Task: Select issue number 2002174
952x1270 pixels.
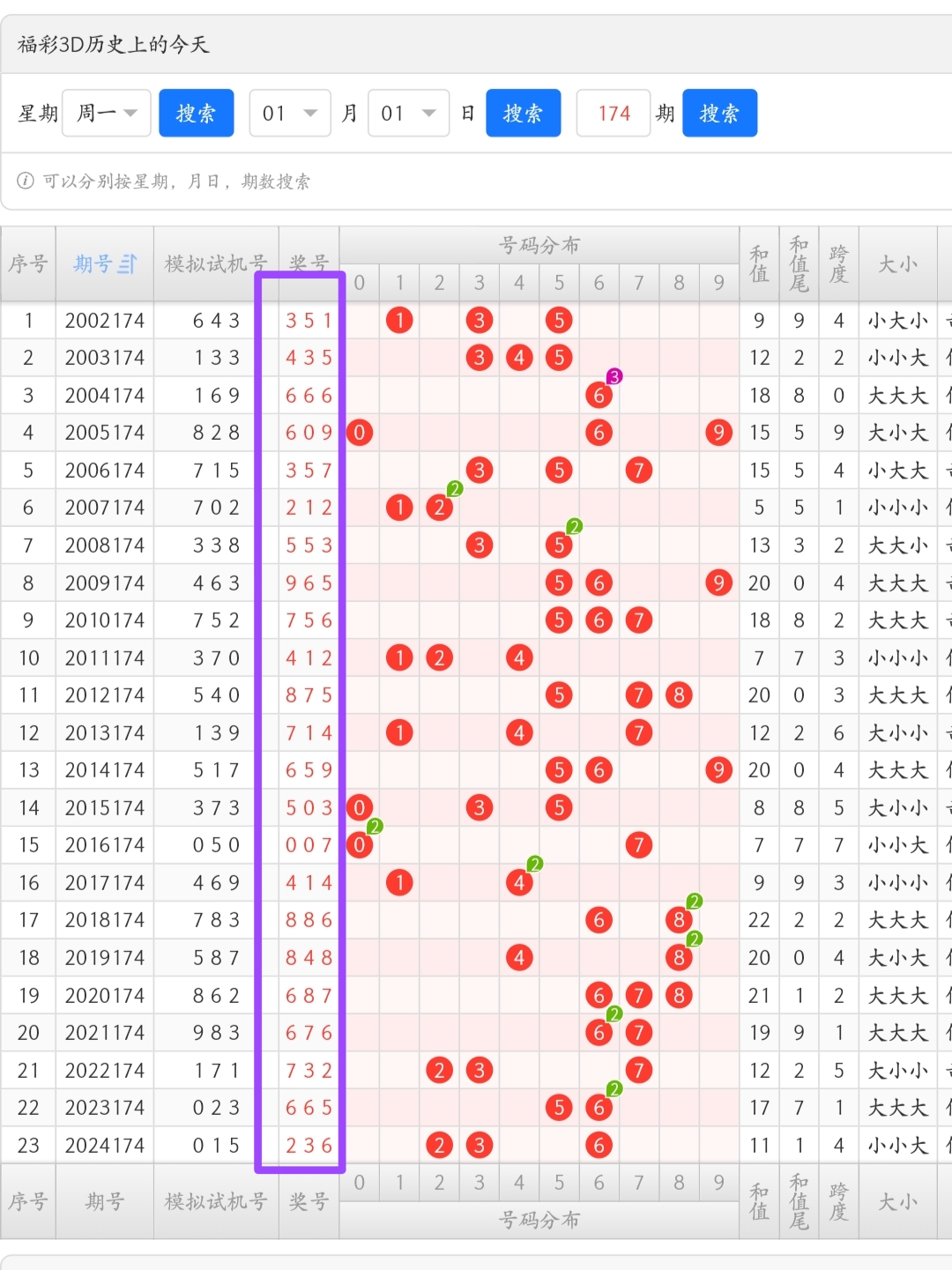Action: pyautogui.click(x=105, y=321)
